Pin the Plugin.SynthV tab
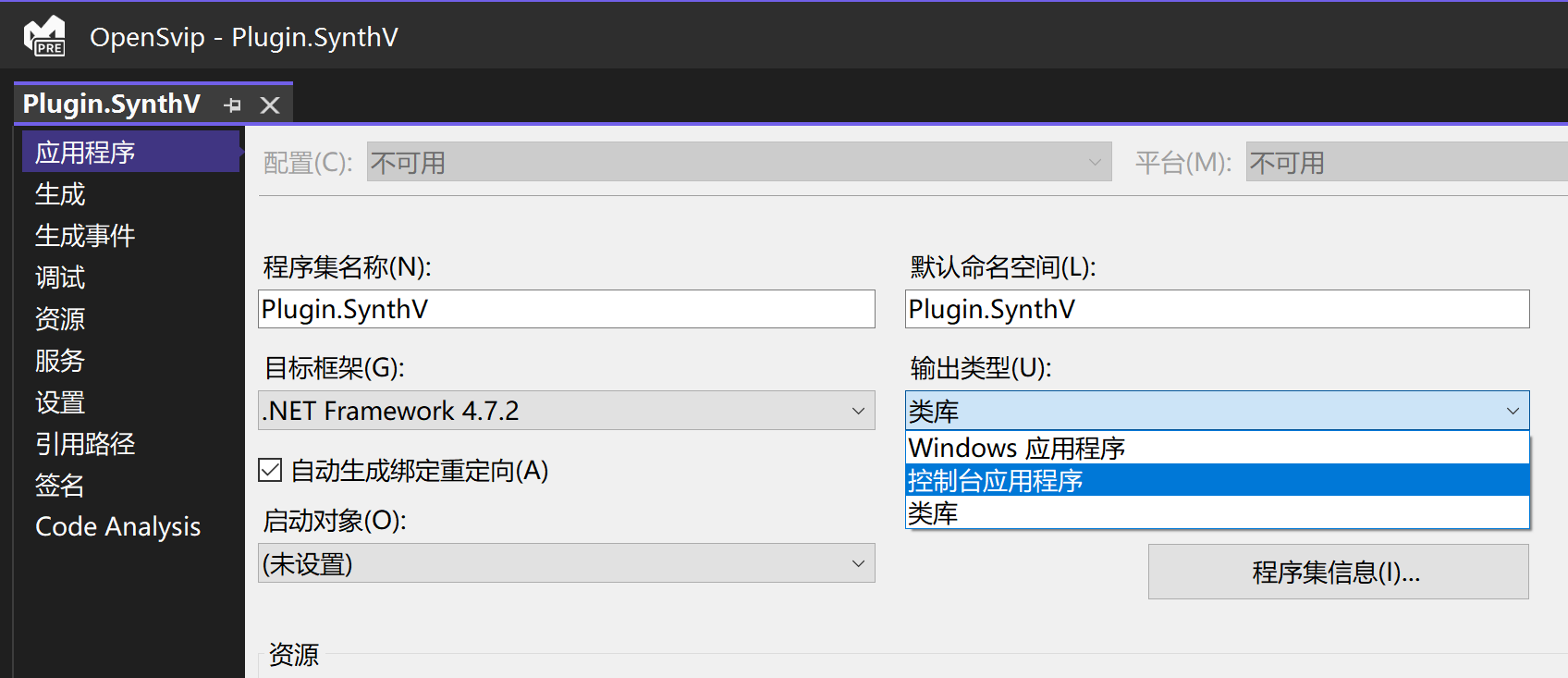 coord(233,105)
